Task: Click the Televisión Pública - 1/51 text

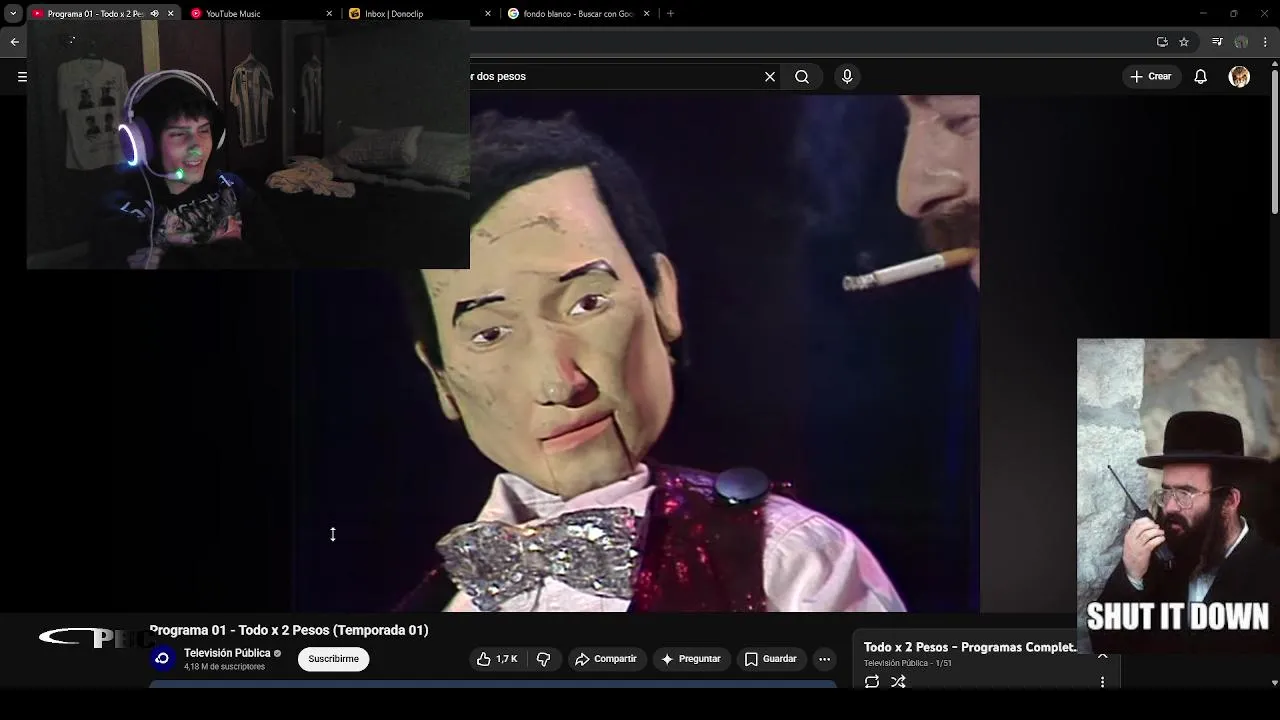Action: pos(908,663)
